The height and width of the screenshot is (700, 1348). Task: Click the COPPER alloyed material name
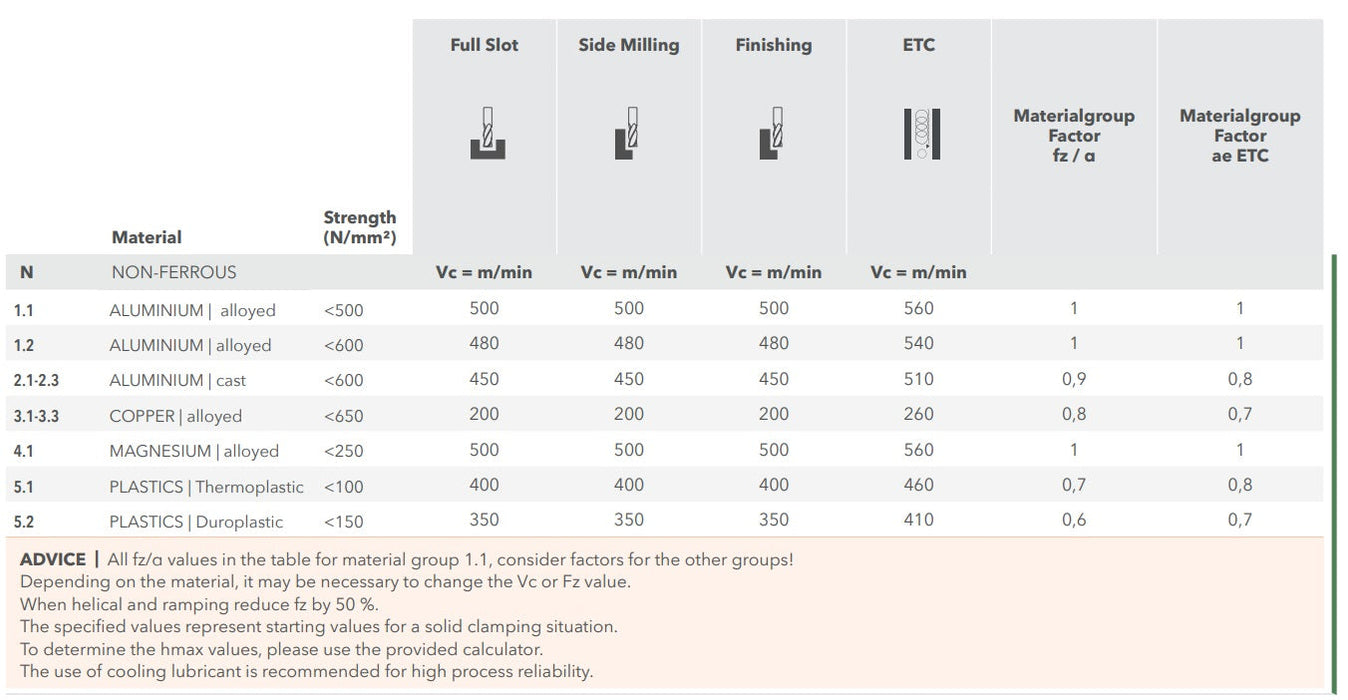pyautogui.click(x=175, y=416)
